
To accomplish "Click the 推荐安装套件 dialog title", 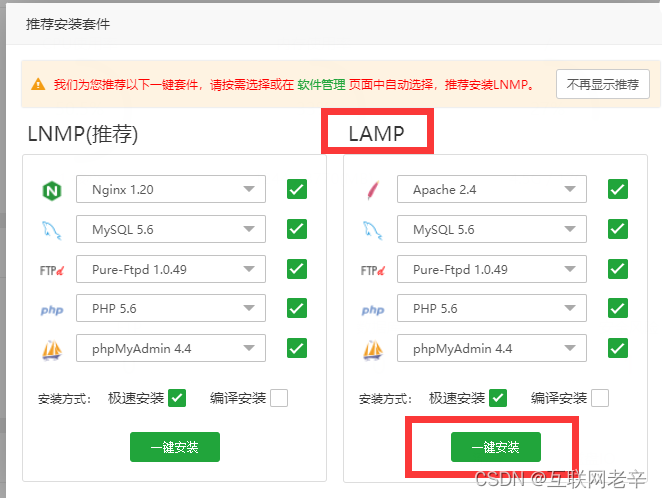I will pyautogui.click(x=68, y=24).
